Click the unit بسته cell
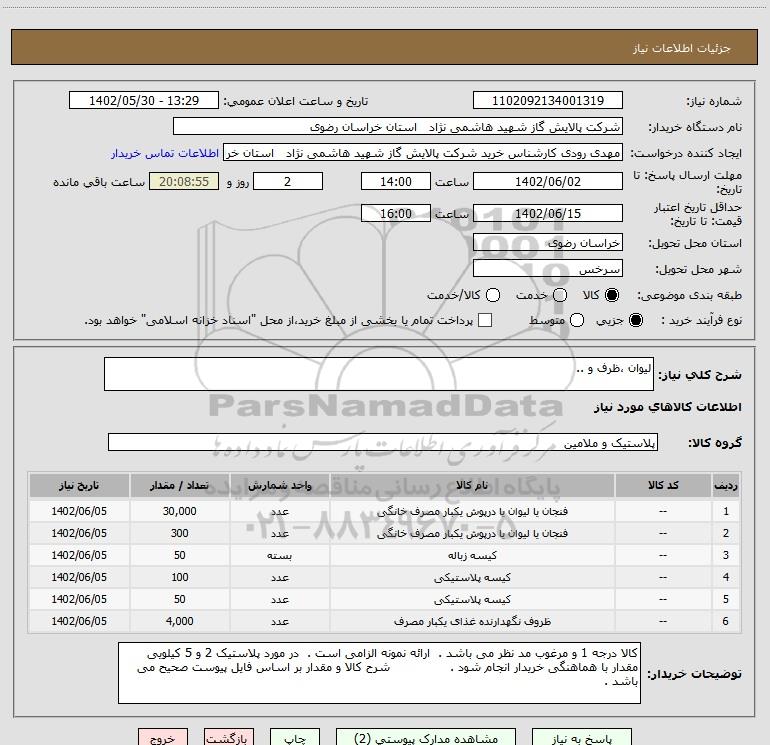The height and width of the screenshot is (745, 770). point(279,555)
